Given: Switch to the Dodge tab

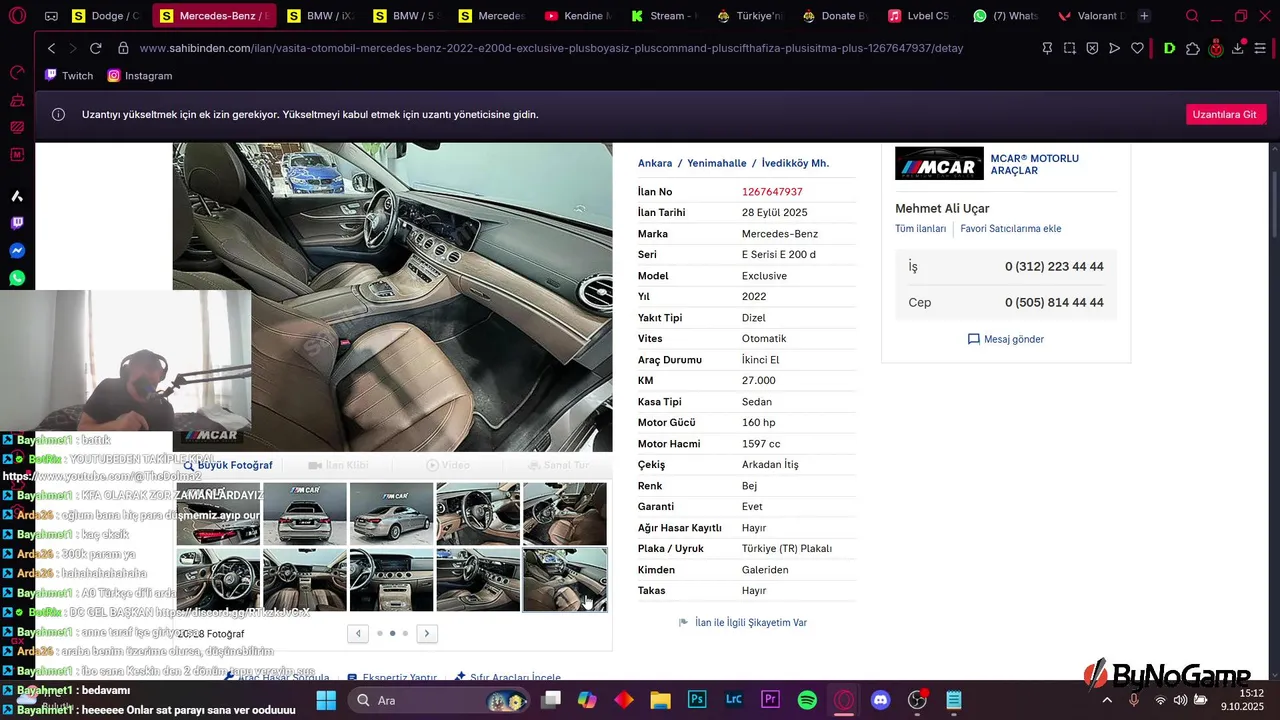Looking at the screenshot, I should 106,16.
